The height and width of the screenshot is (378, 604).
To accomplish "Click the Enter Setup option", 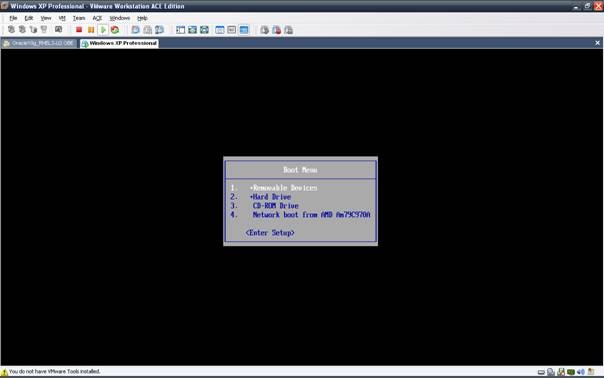I will click(x=270, y=233).
